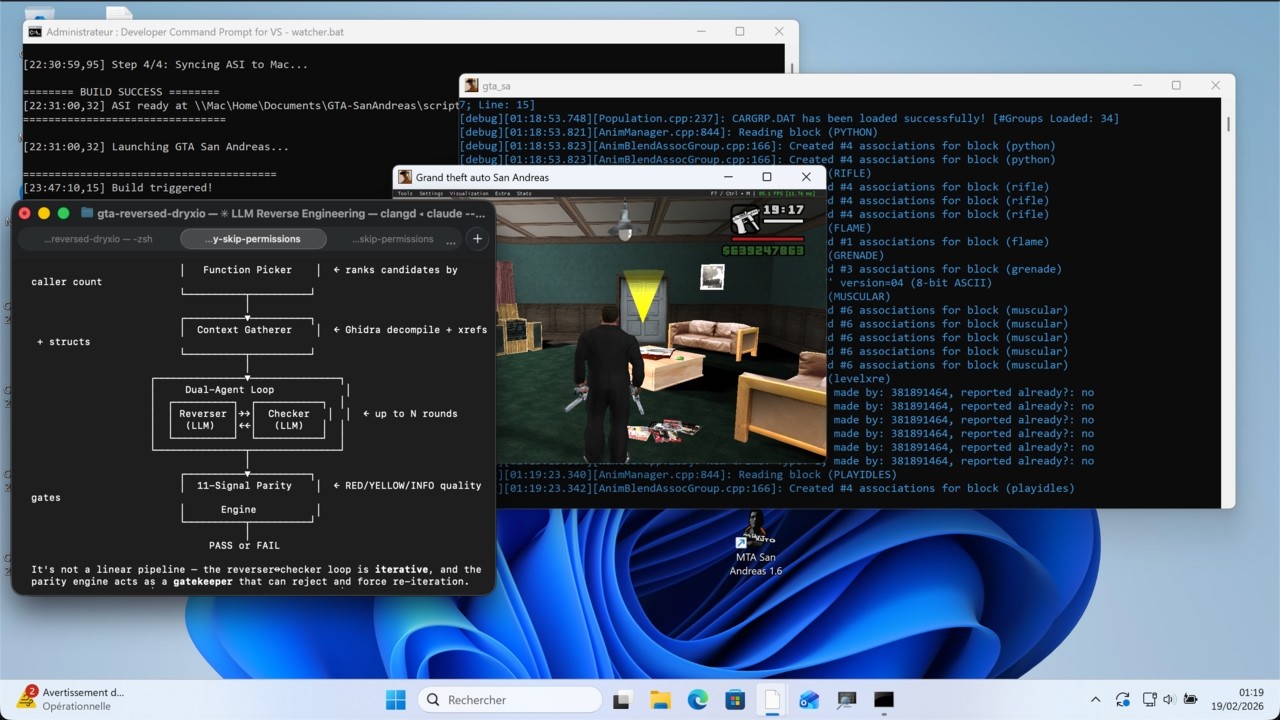Image resolution: width=1280 pixels, height=720 pixels.
Task: Click the Developer Command Prompt window icon
Action: (35, 32)
